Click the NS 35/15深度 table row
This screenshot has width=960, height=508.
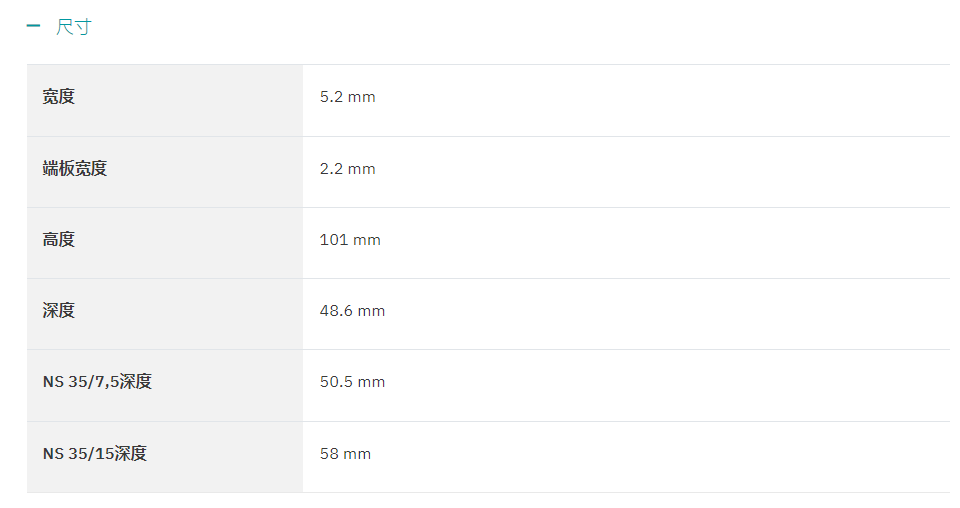[x=489, y=457]
